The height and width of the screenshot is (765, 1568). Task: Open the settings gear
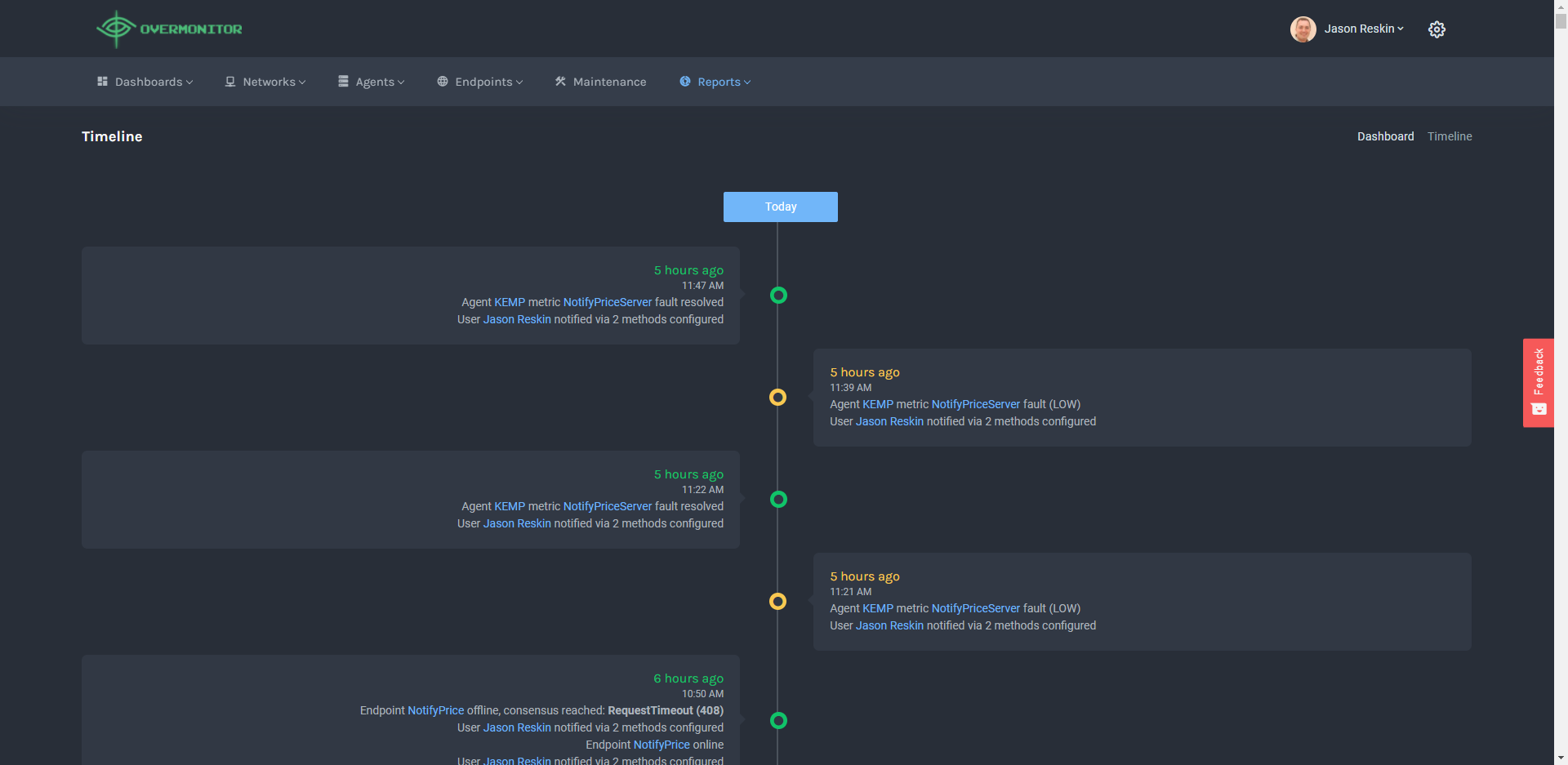1437,29
